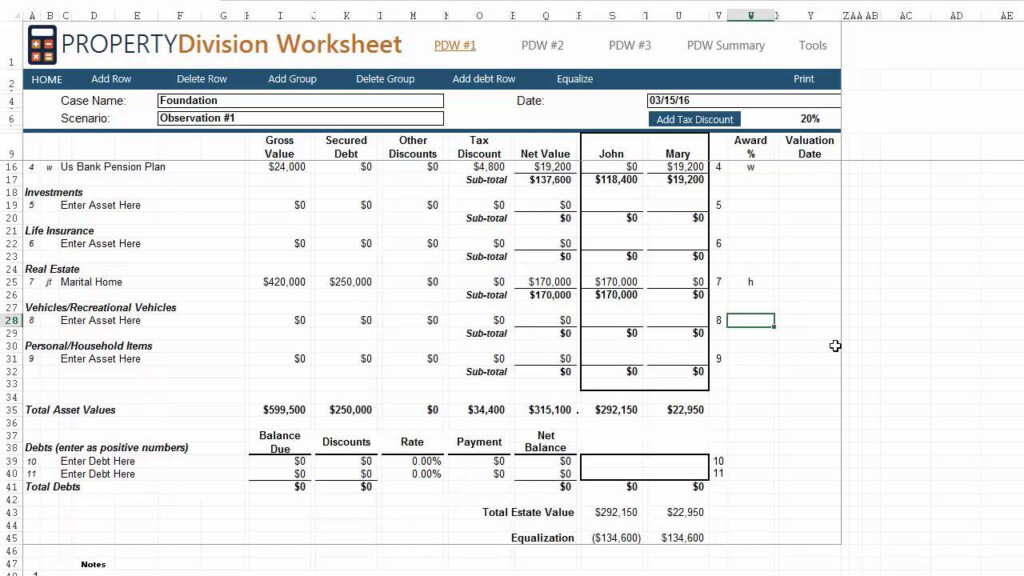Select pension tax discount $4,800 cell
This screenshot has width=1024, height=576.
tap(488, 167)
